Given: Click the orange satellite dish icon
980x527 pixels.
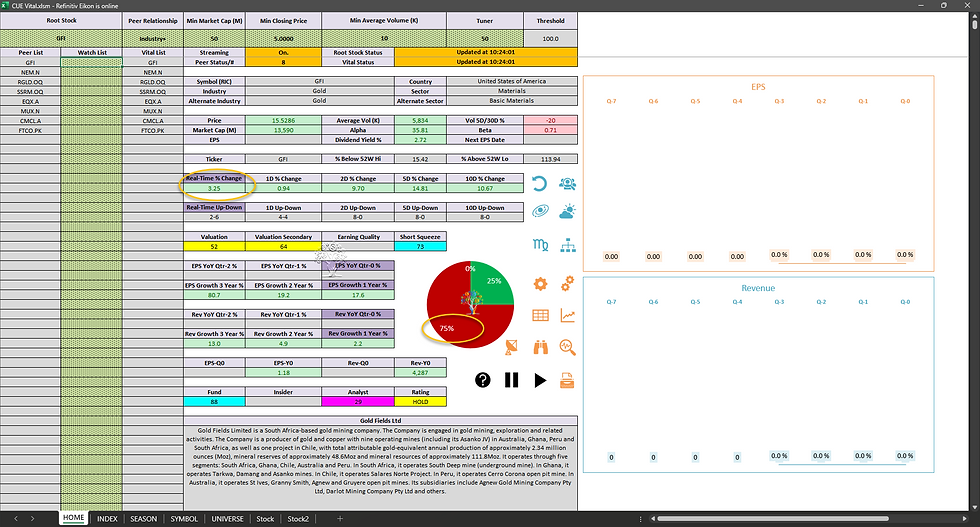Looking at the screenshot, I should click(511, 348).
